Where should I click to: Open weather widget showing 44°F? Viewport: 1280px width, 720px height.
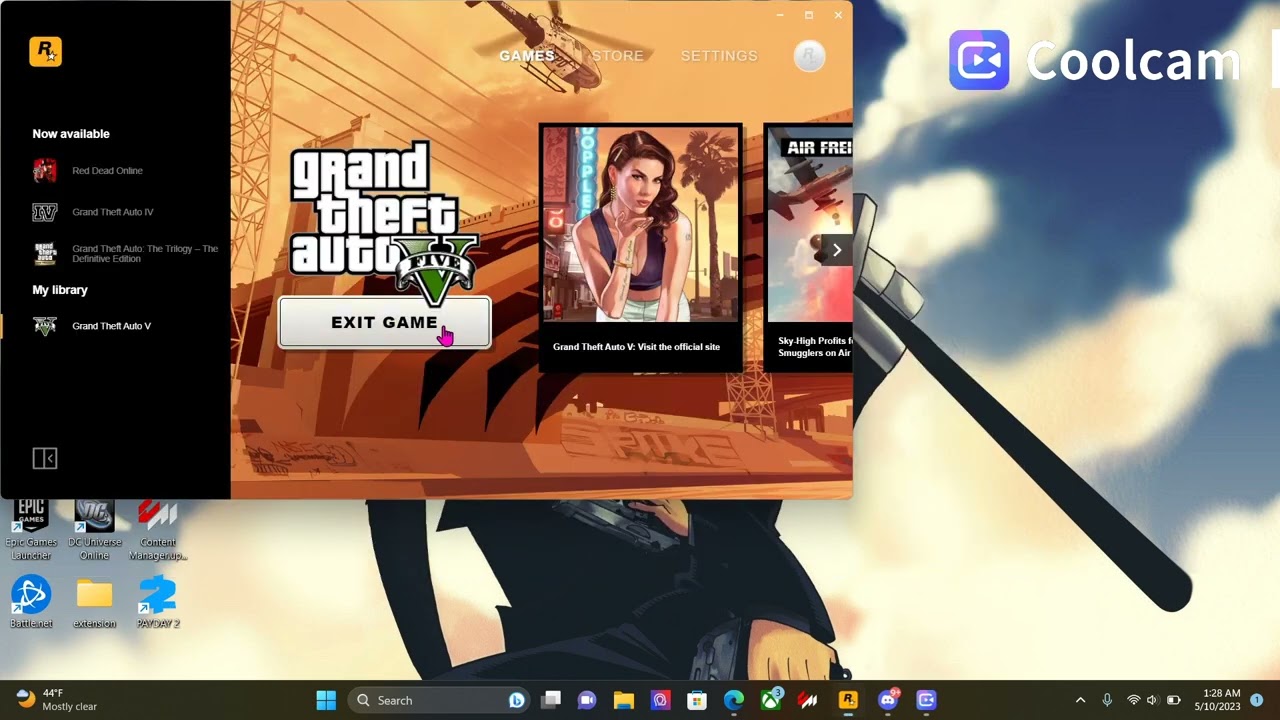57,700
